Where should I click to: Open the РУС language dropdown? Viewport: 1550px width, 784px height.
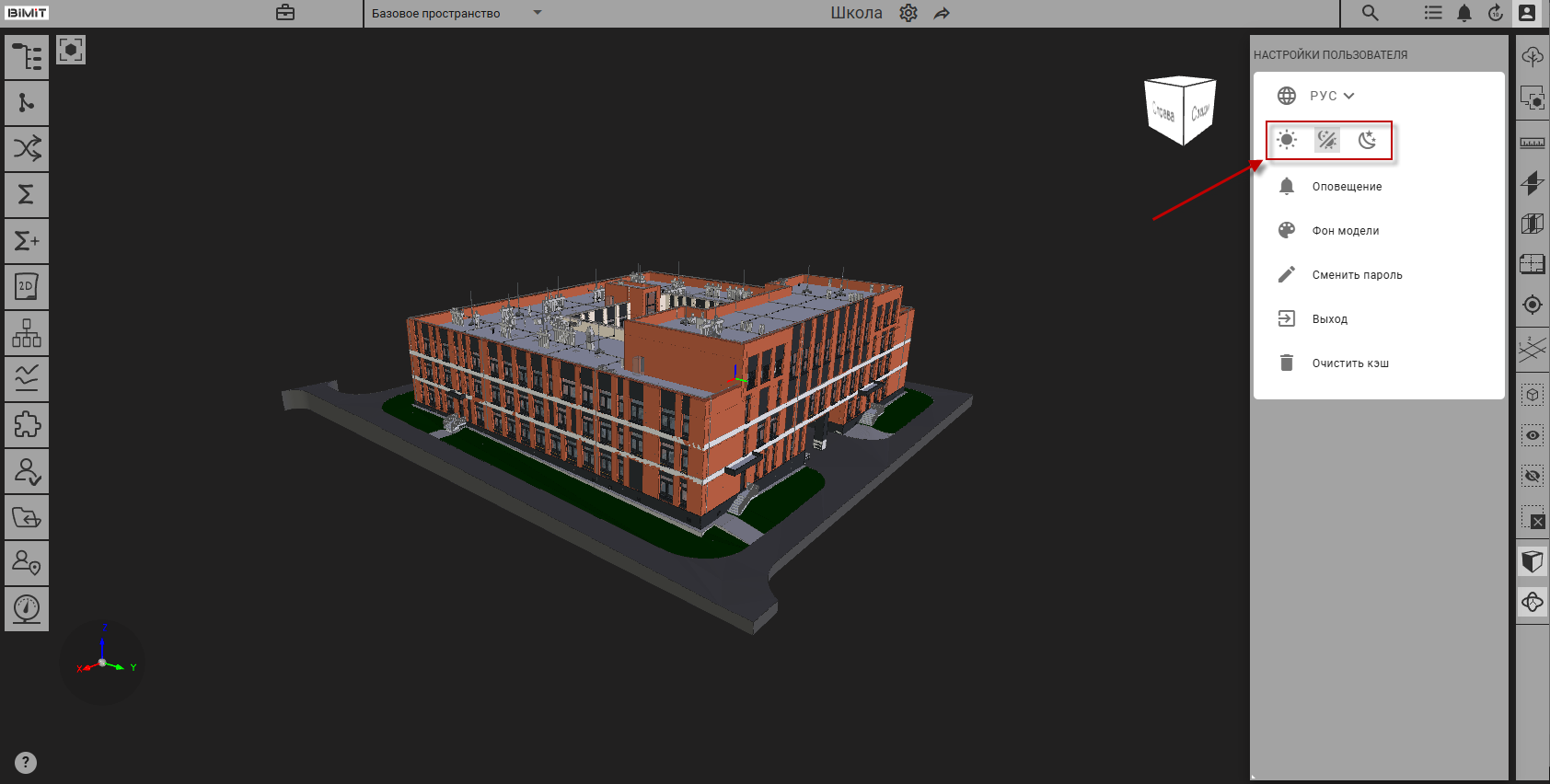[1331, 96]
